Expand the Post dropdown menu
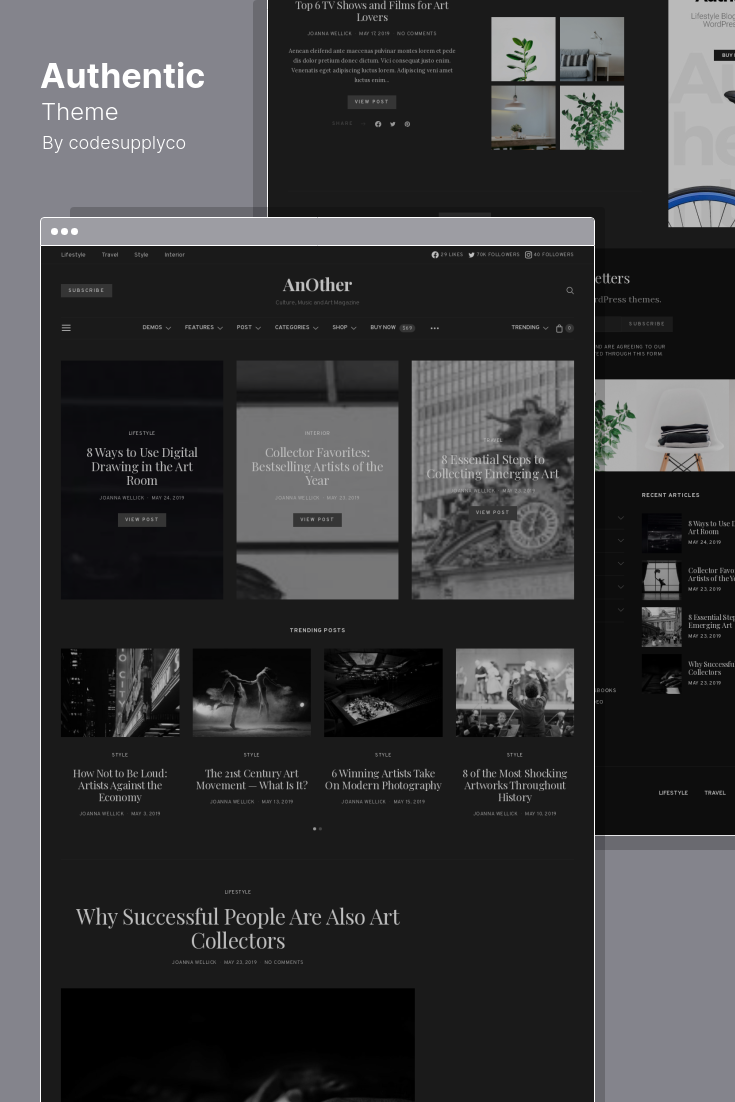 tap(249, 328)
